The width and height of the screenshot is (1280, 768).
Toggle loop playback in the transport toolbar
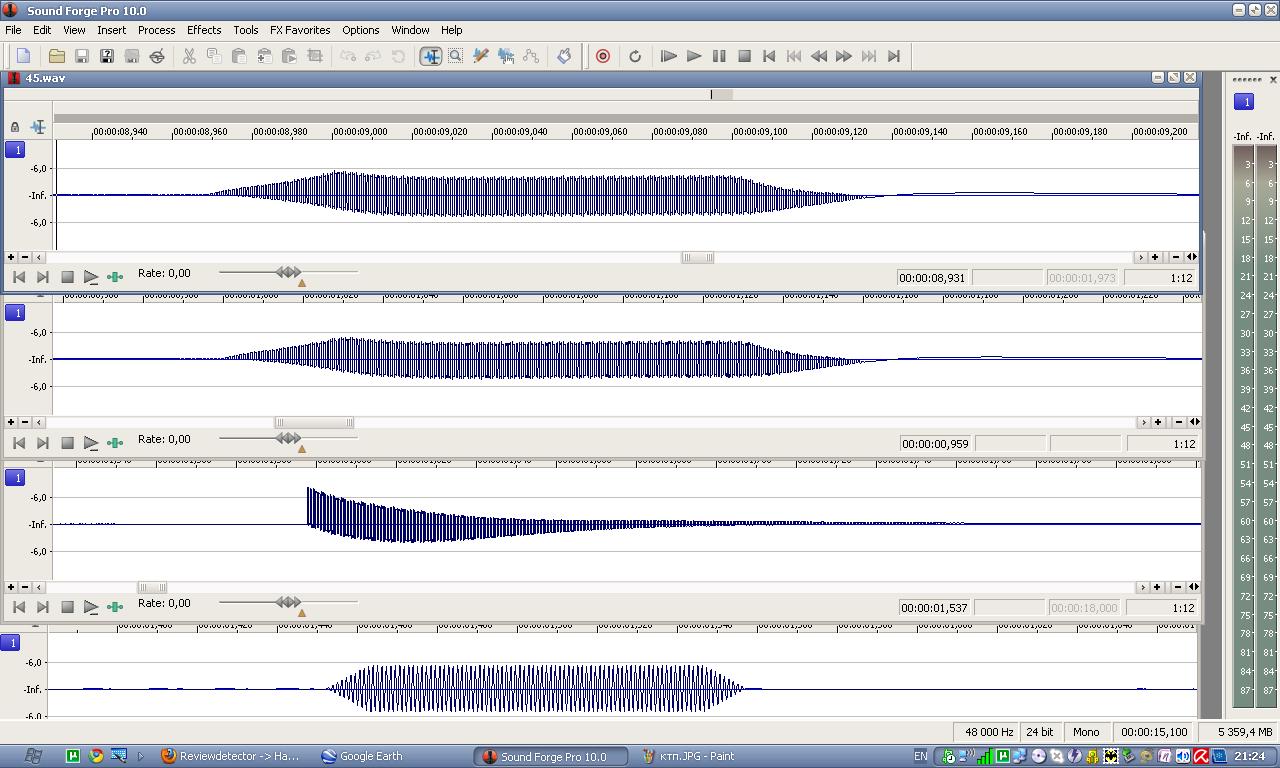(634, 56)
